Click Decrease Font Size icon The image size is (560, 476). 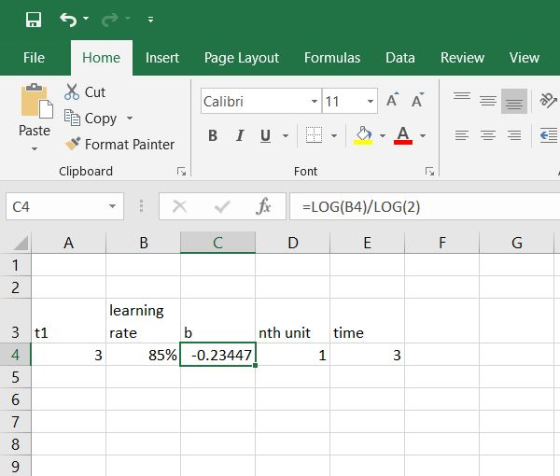tap(418, 100)
